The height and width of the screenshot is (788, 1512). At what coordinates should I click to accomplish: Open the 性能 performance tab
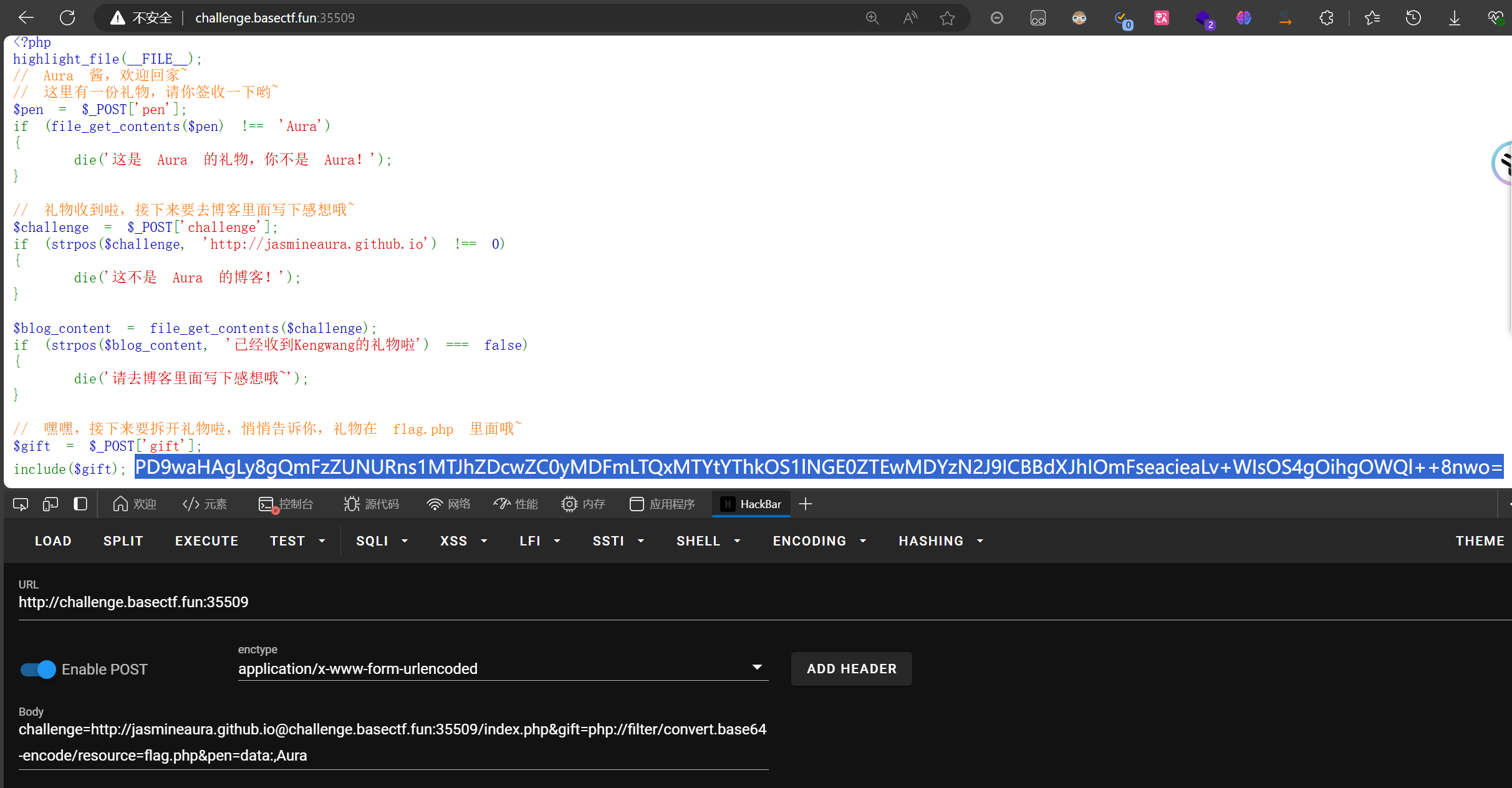pos(516,504)
